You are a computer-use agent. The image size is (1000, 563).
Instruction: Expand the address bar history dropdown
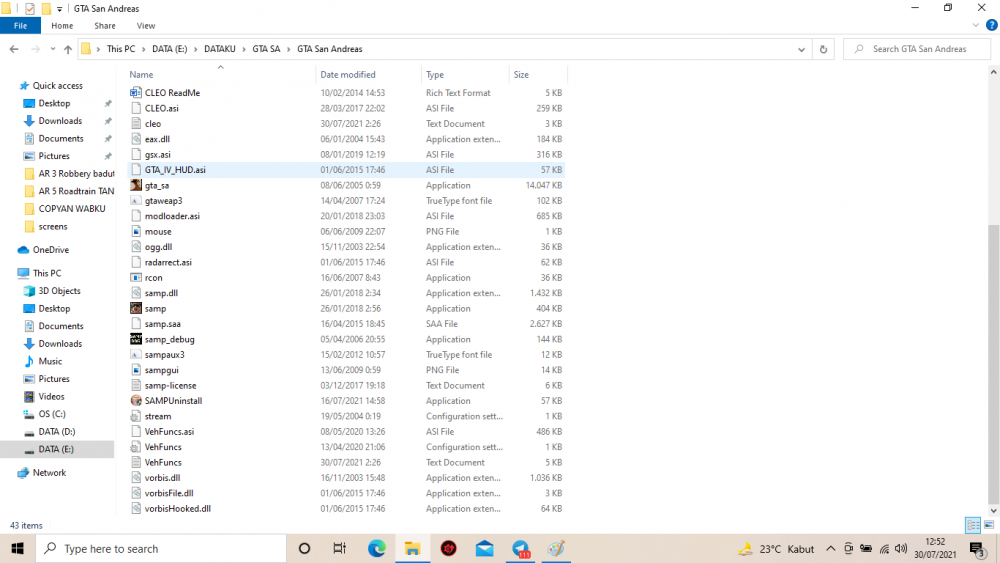[x=801, y=49]
